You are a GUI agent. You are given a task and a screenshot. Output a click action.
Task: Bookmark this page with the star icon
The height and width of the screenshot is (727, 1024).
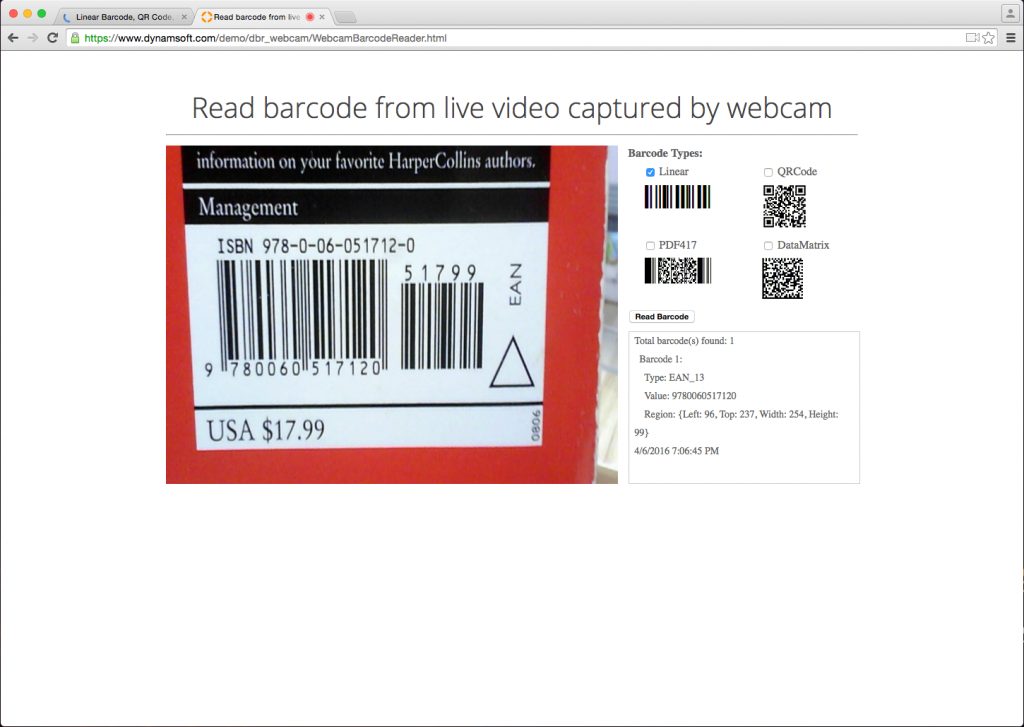click(x=989, y=38)
